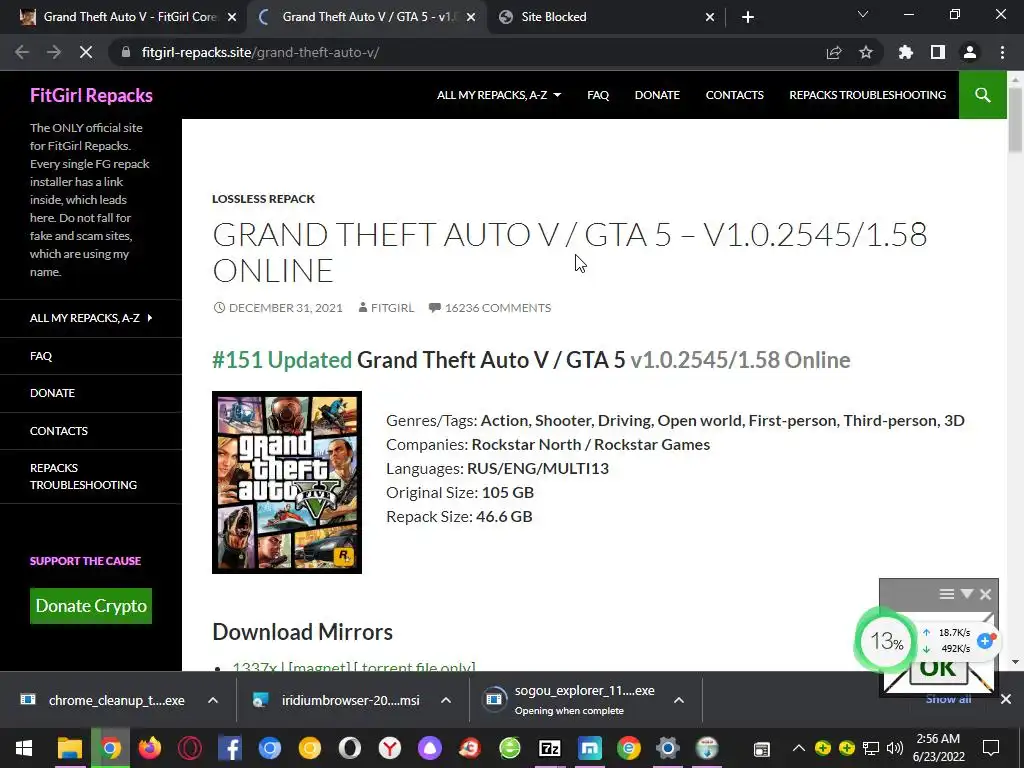Launch Maxthon browser from the taskbar
Screen dimensions: 1024x768
(590, 748)
